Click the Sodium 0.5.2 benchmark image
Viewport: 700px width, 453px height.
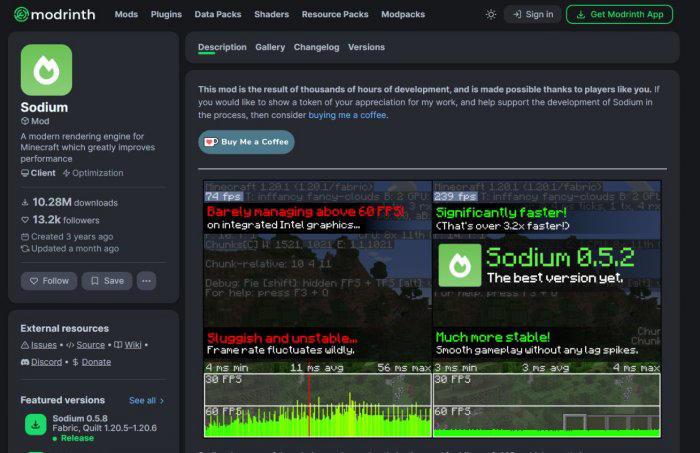432,309
